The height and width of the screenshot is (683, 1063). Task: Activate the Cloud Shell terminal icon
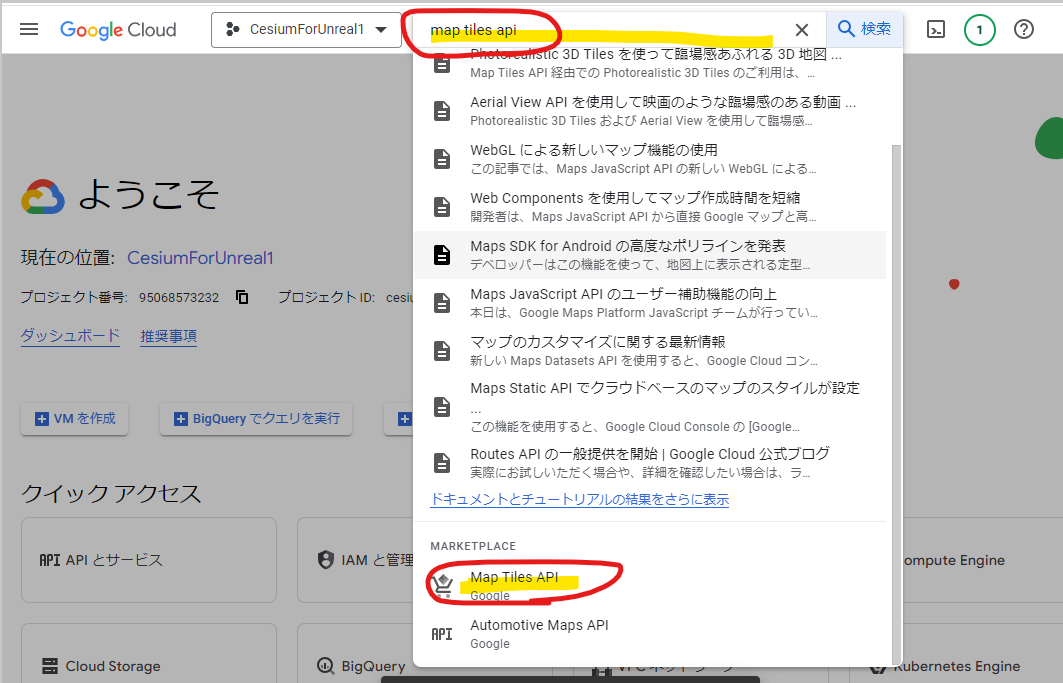[936, 29]
